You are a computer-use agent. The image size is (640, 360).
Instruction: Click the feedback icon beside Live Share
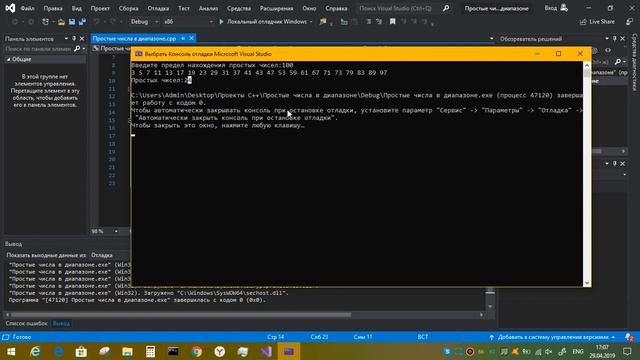[x=629, y=22]
